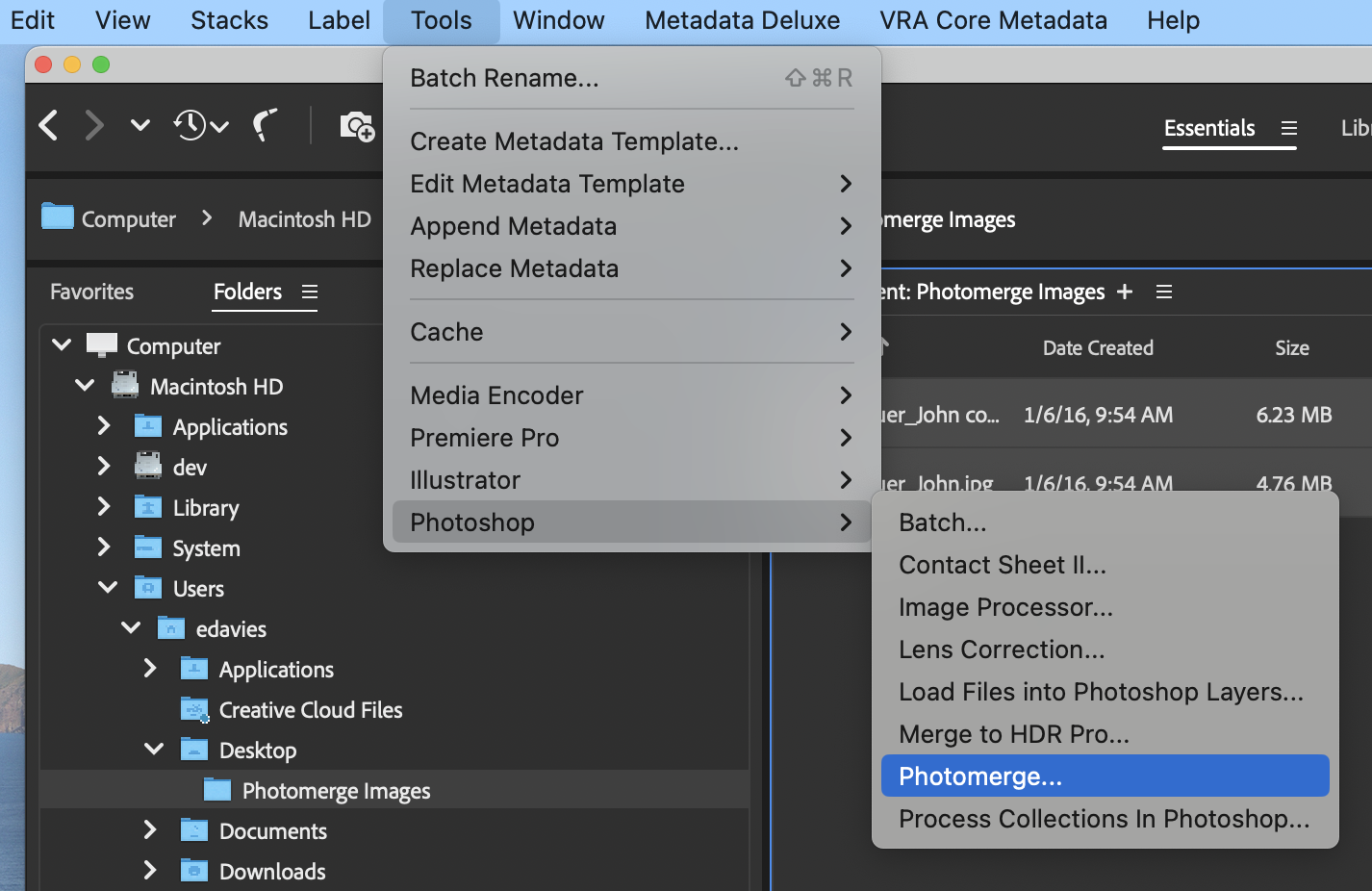Choose Batch Rename... from Tools menu
This screenshot has width=1372, height=891.
631,78
